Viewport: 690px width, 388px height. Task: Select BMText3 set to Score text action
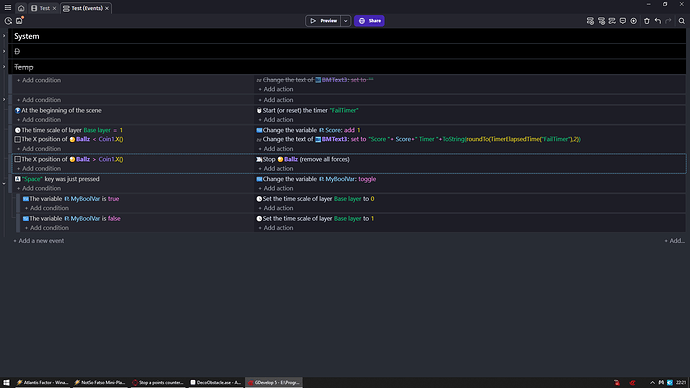418,139
